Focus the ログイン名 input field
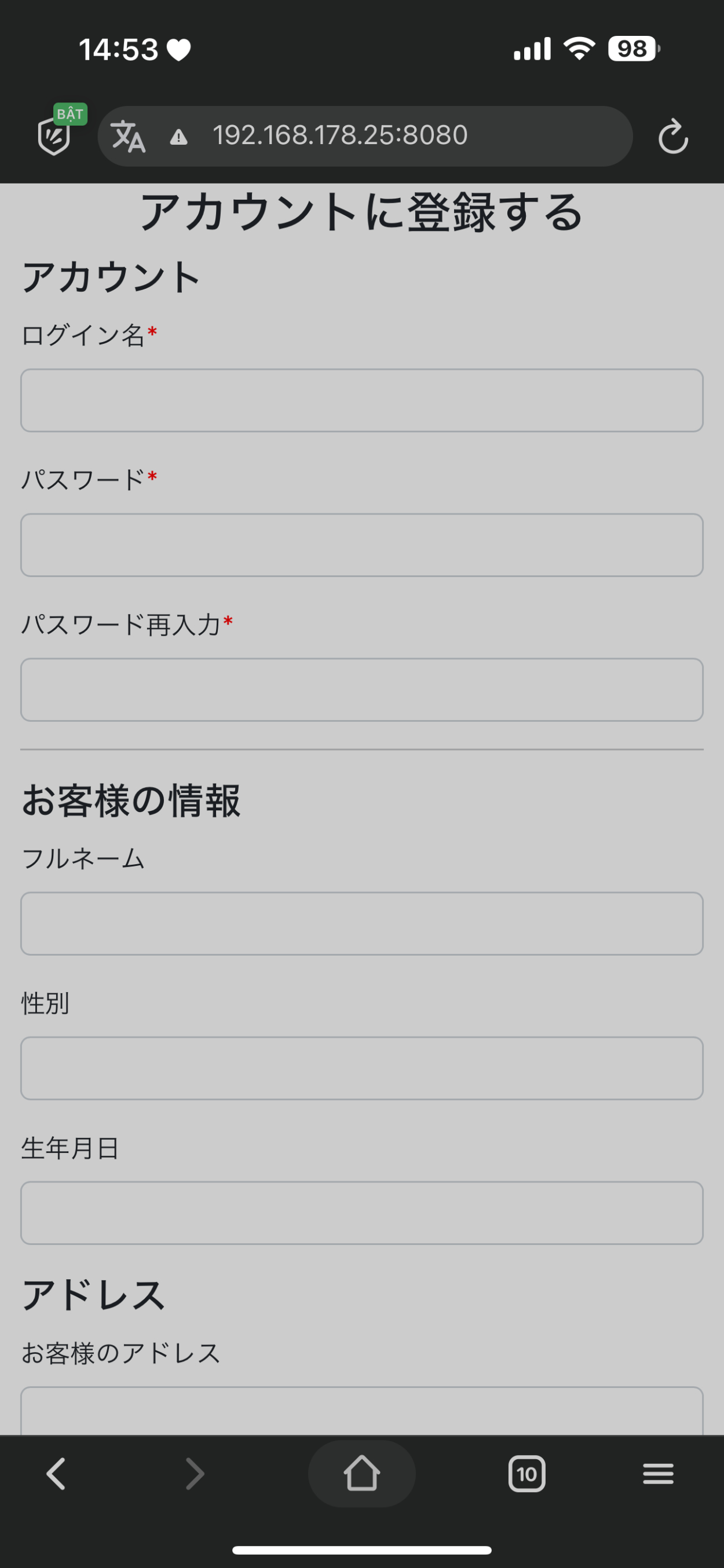The height and width of the screenshot is (1568, 724). pyautogui.click(x=361, y=401)
